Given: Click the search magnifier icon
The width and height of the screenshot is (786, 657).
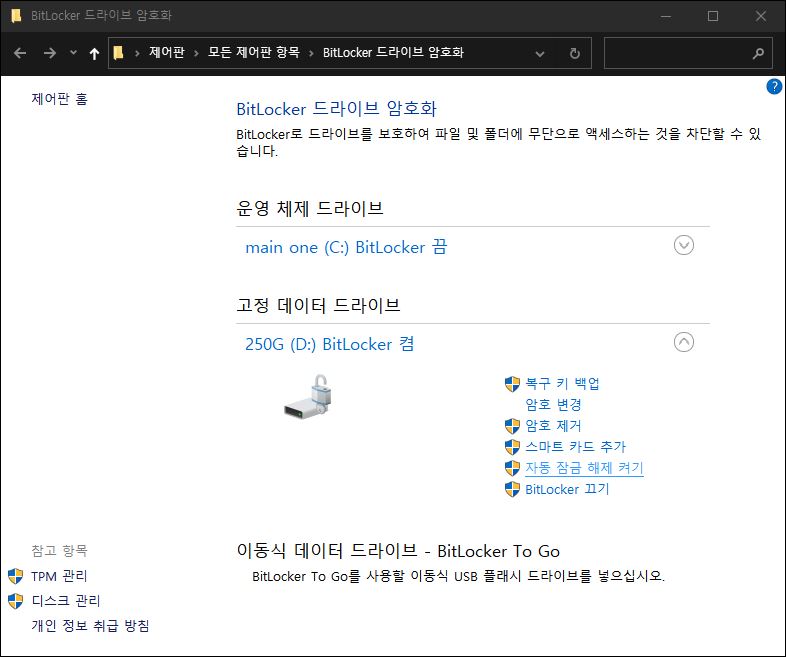Looking at the screenshot, I should pyautogui.click(x=758, y=53).
